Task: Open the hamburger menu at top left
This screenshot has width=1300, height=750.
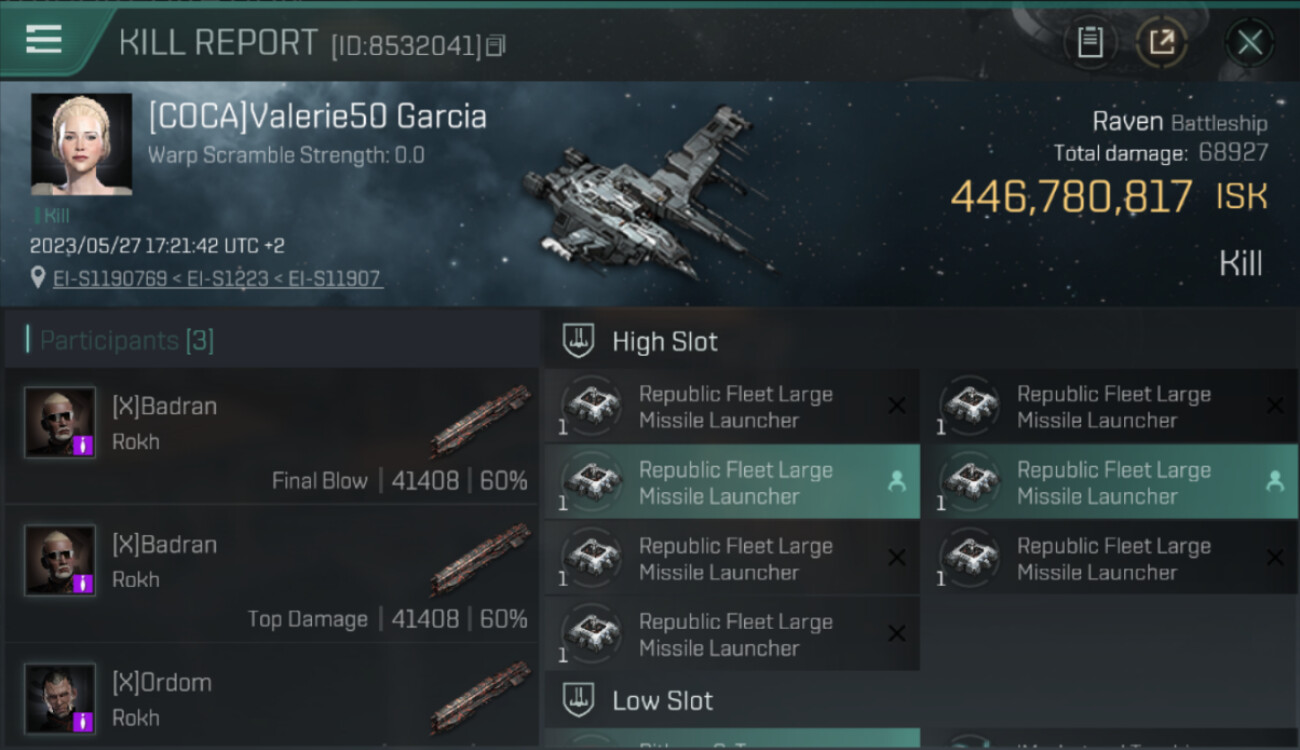Action: (45, 40)
